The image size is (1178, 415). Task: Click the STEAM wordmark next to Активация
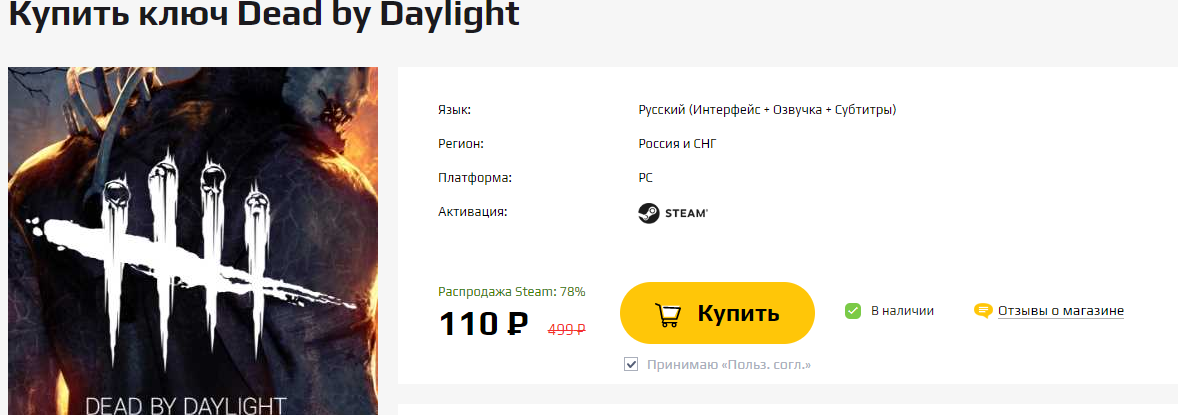pyautogui.click(x=686, y=214)
